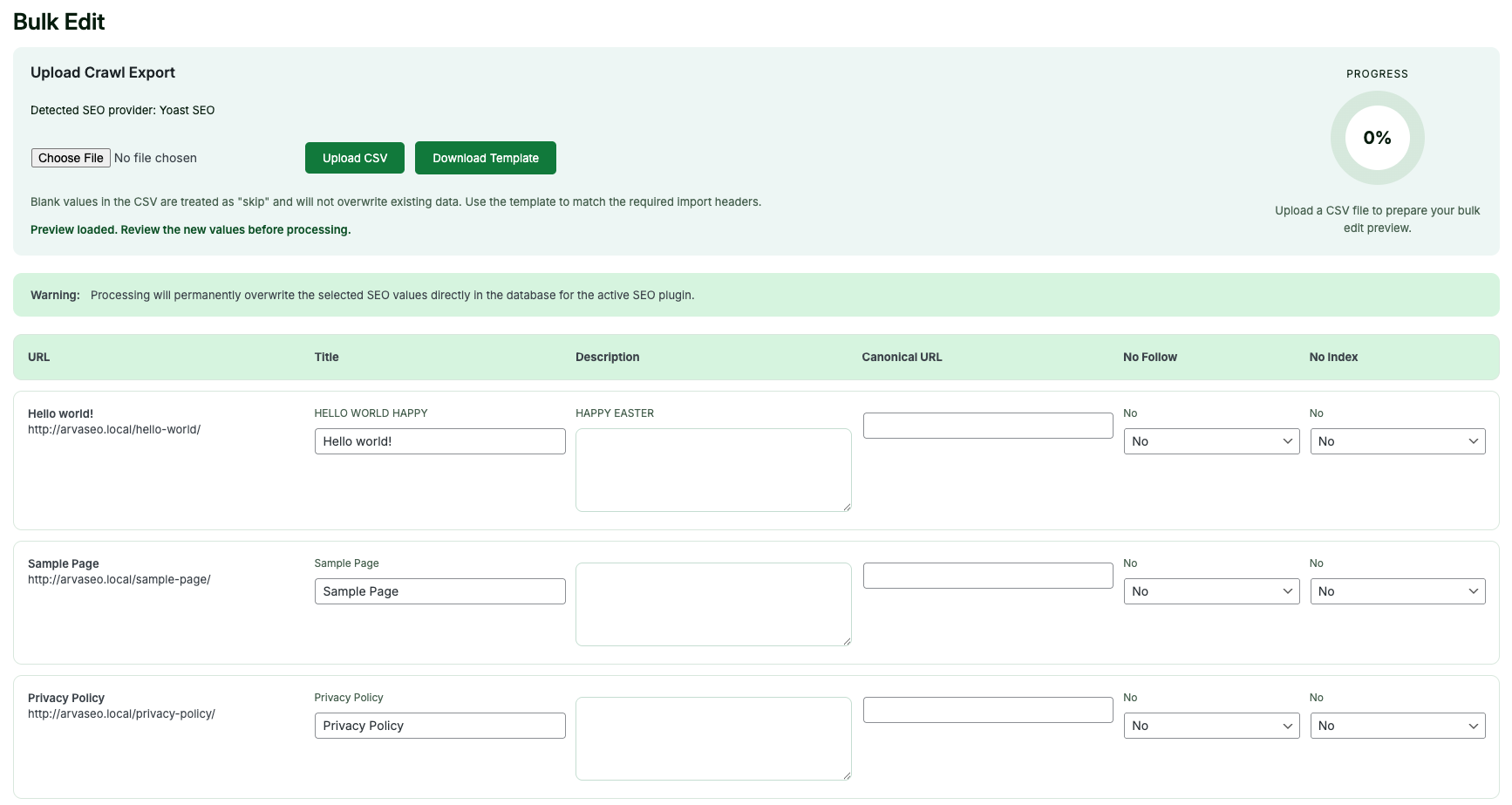
Task: Click Hello world canonical URL field
Action: (987, 426)
